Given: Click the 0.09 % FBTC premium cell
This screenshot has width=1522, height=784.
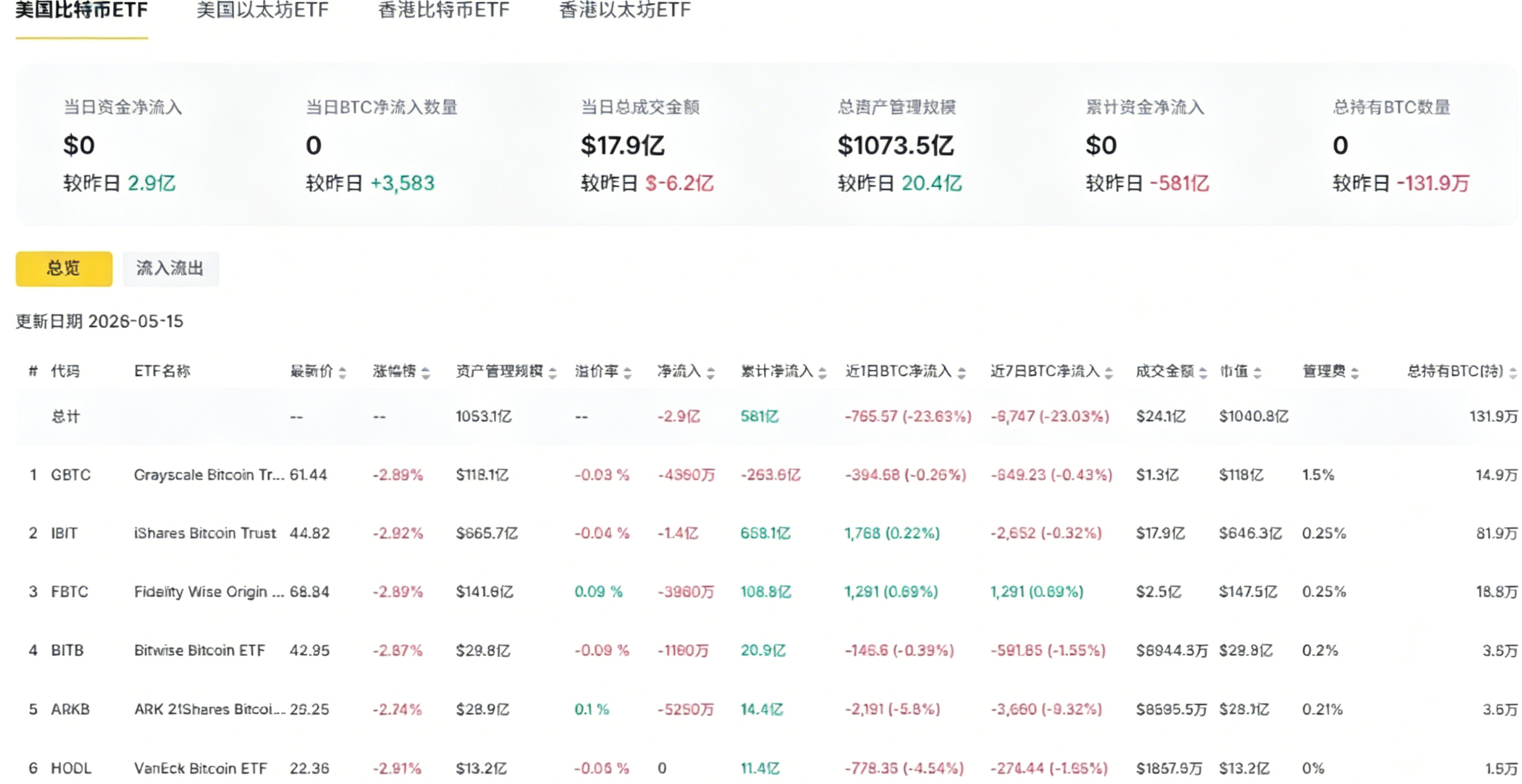Looking at the screenshot, I should click(x=599, y=592).
